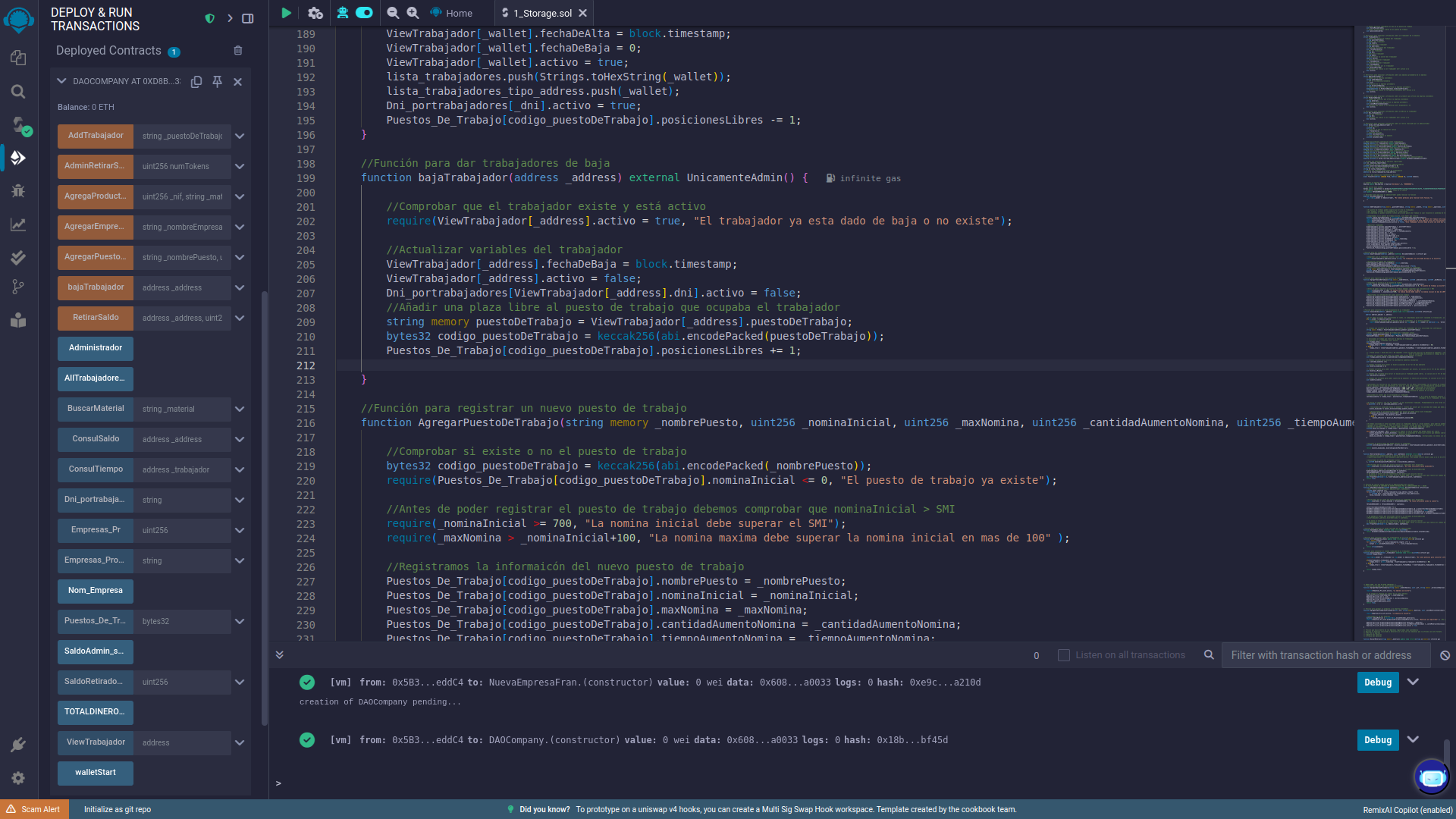Open Deploy & Run transactions sidebar icon
The height and width of the screenshot is (819, 1456).
pyautogui.click(x=18, y=158)
